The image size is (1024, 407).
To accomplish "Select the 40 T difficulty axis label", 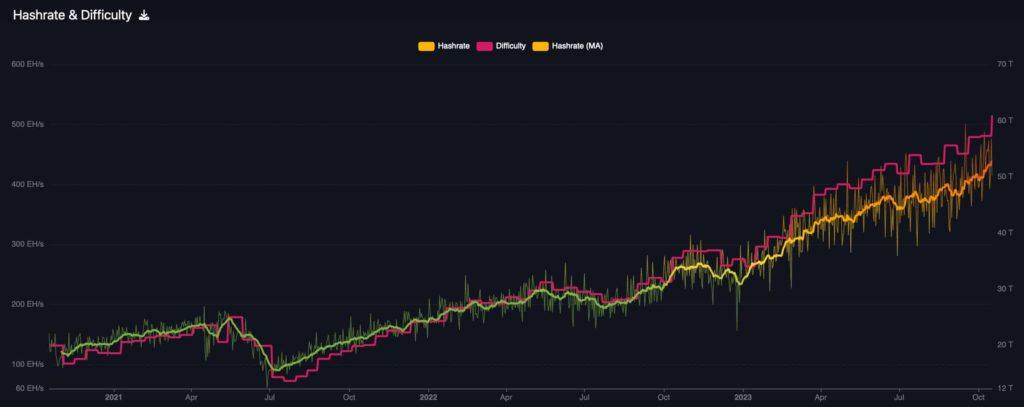I will 1006,232.
